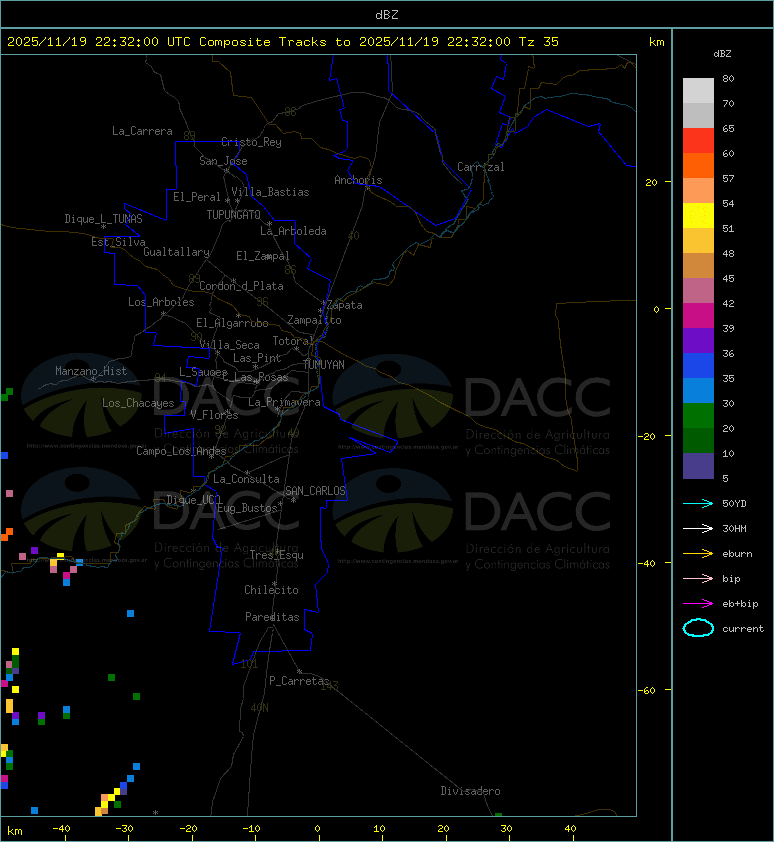Select the Cordon_d_Plata label

tap(241, 286)
